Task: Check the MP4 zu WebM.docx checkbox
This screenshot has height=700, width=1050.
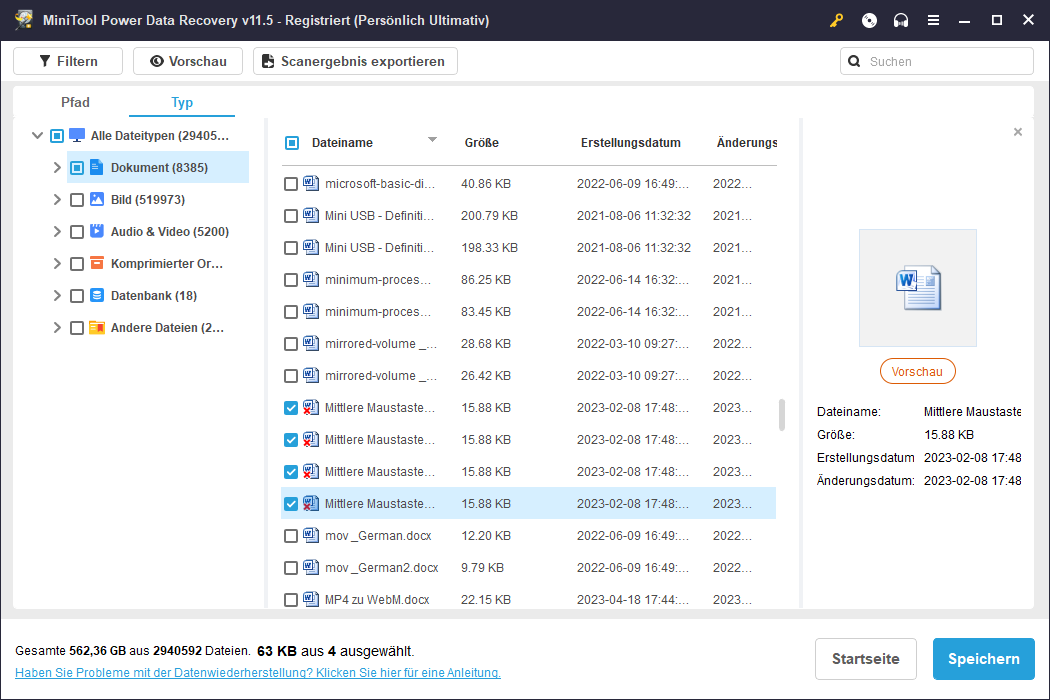Action: pos(291,600)
